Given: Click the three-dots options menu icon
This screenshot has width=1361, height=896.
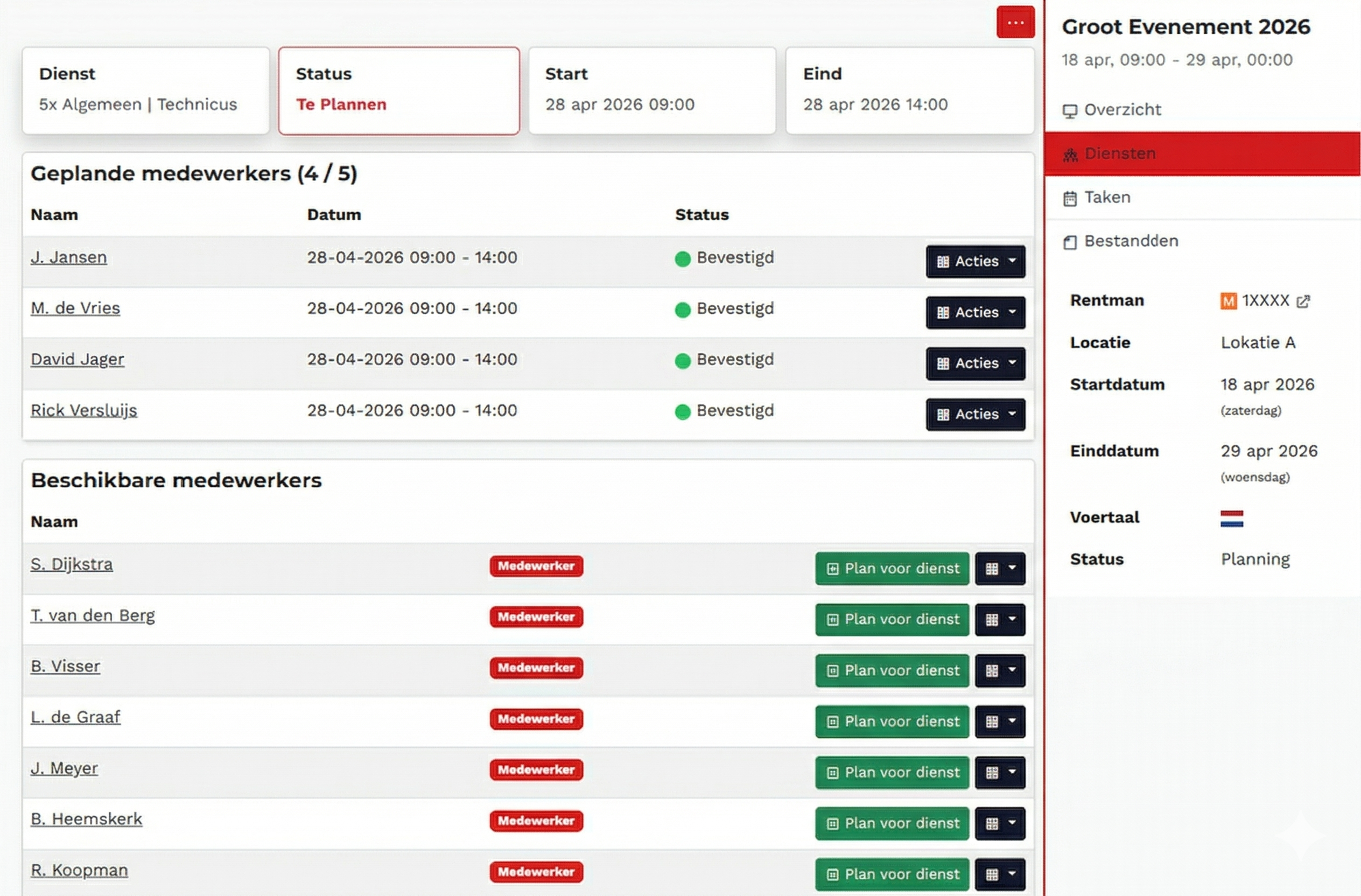Looking at the screenshot, I should tap(1015, 22).
